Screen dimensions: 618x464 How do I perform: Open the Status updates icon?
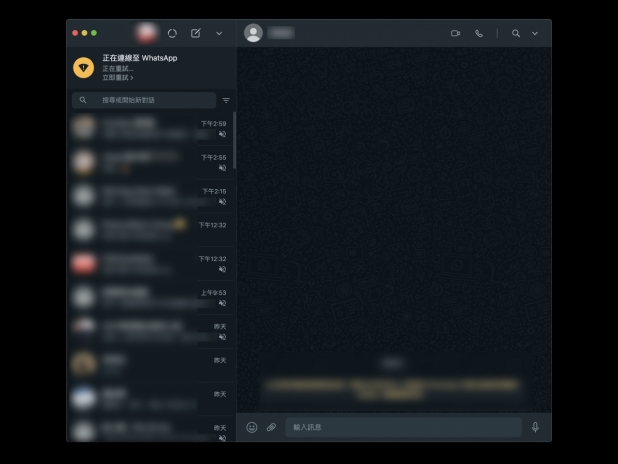(x=172, y=33)
